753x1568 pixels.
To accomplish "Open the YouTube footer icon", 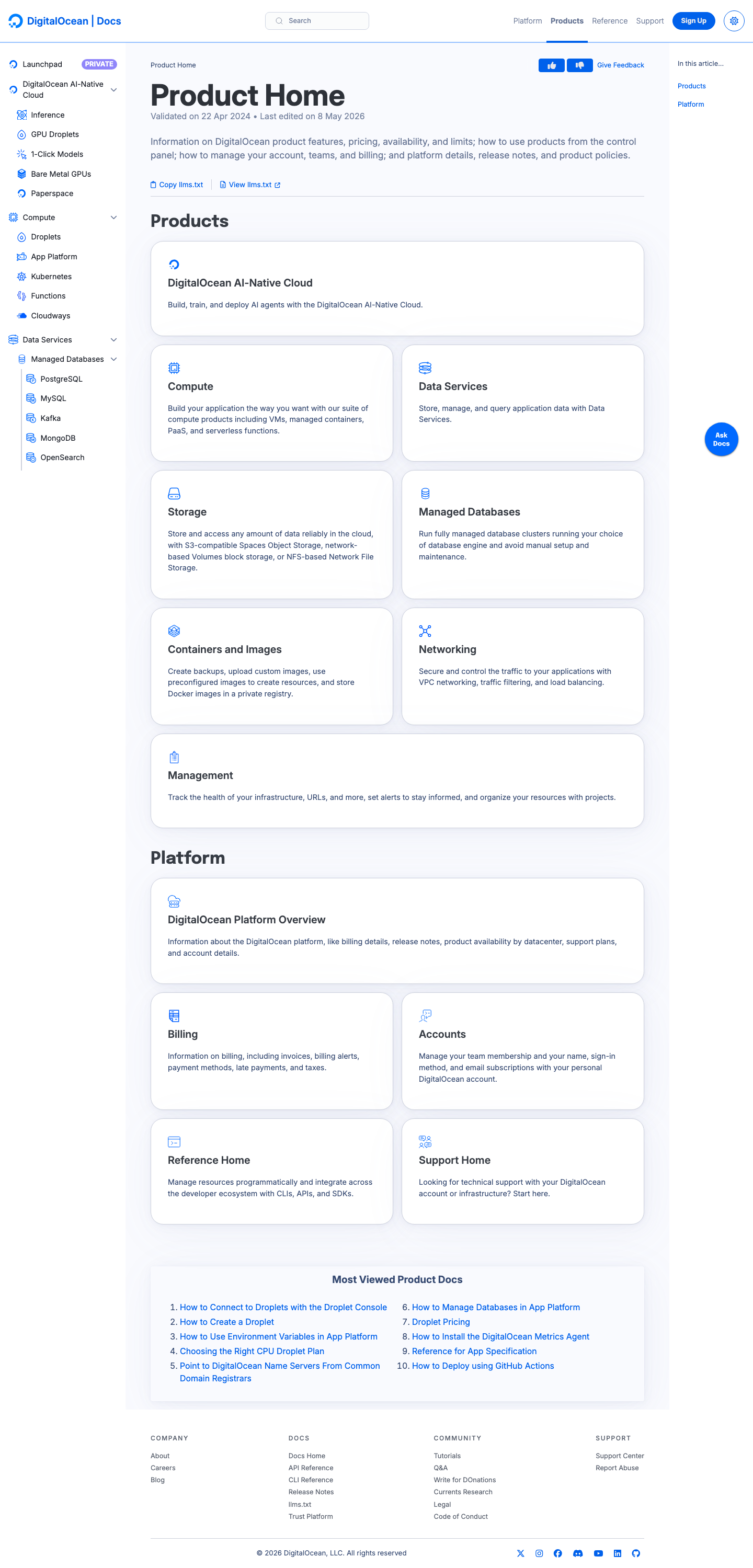I will tap(598, 1553).
